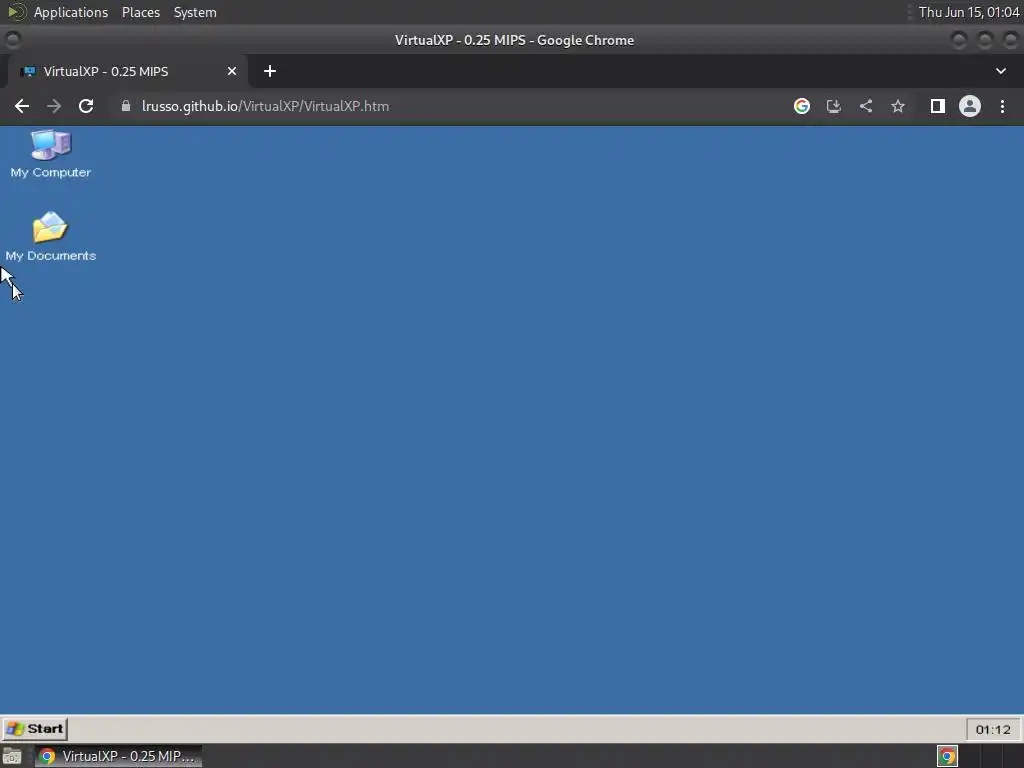Screen dimensions: 1024x768
Task: Bookmark this tab with the star
Action: [898, 106]
